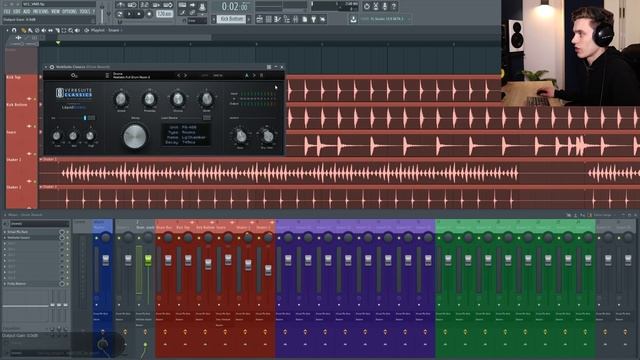Open the mixer input selector dropdown
Viewport: 640px width, 360px height.
(x=40, y=224)
